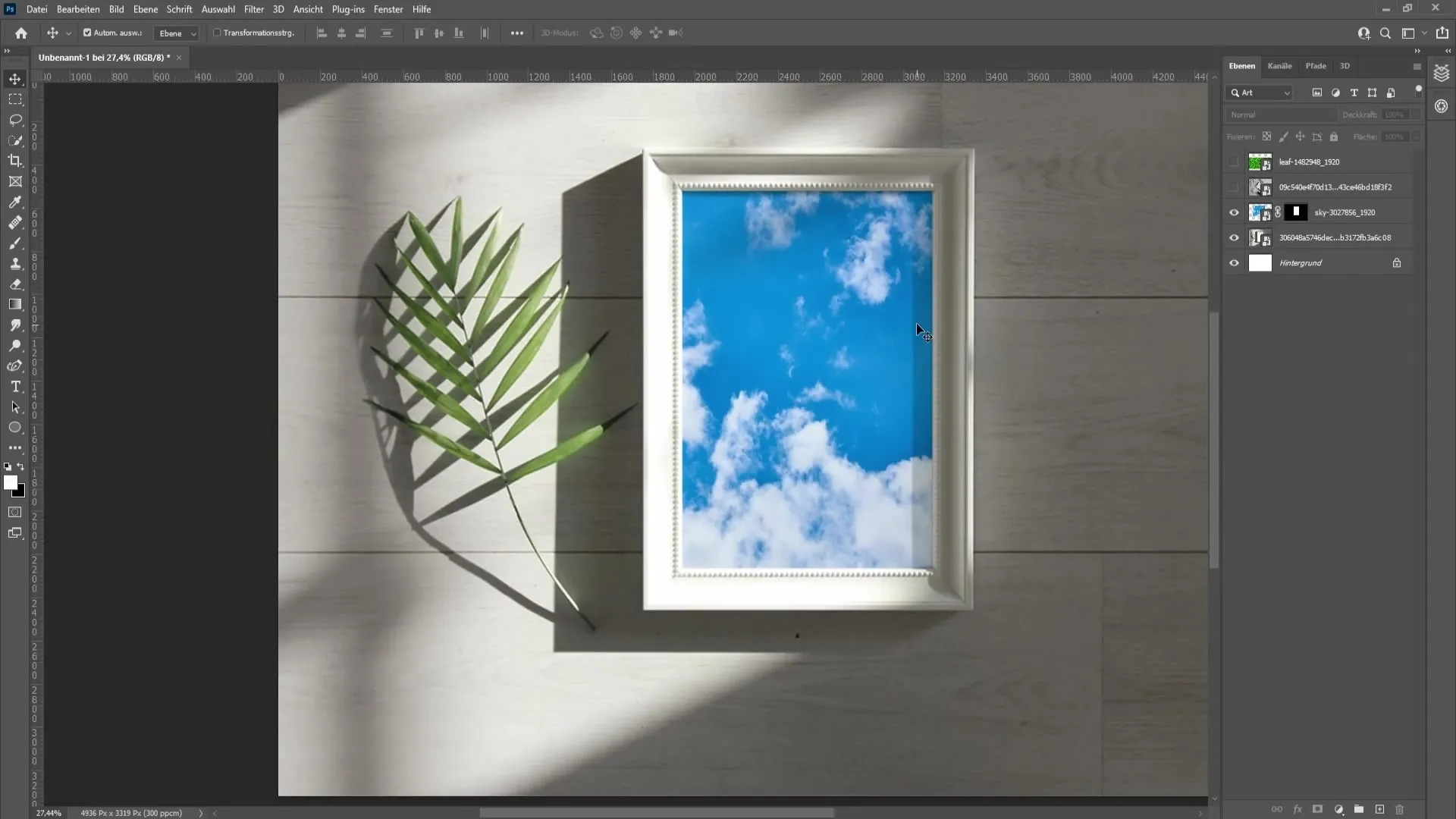This screenshot has width=1456, height=819.
Task: Select the Rectangular Marquee tool
Action: 15,99
